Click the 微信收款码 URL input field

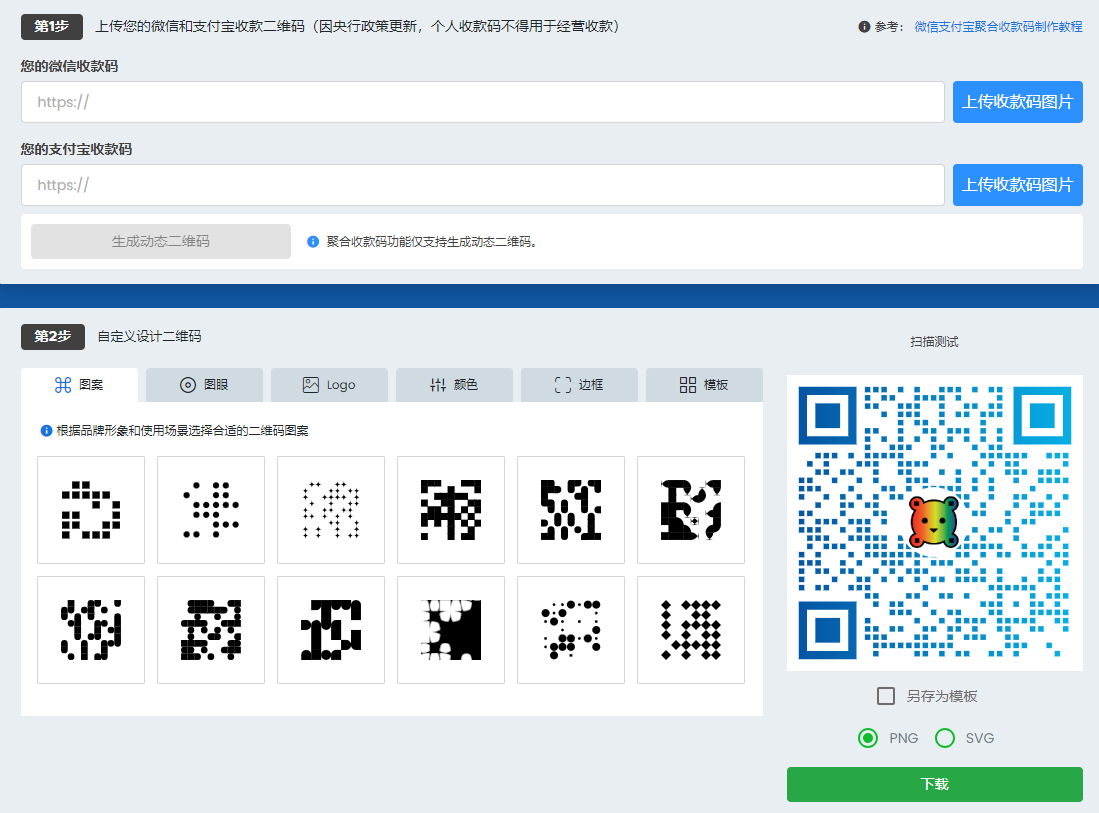click(482, 102)
